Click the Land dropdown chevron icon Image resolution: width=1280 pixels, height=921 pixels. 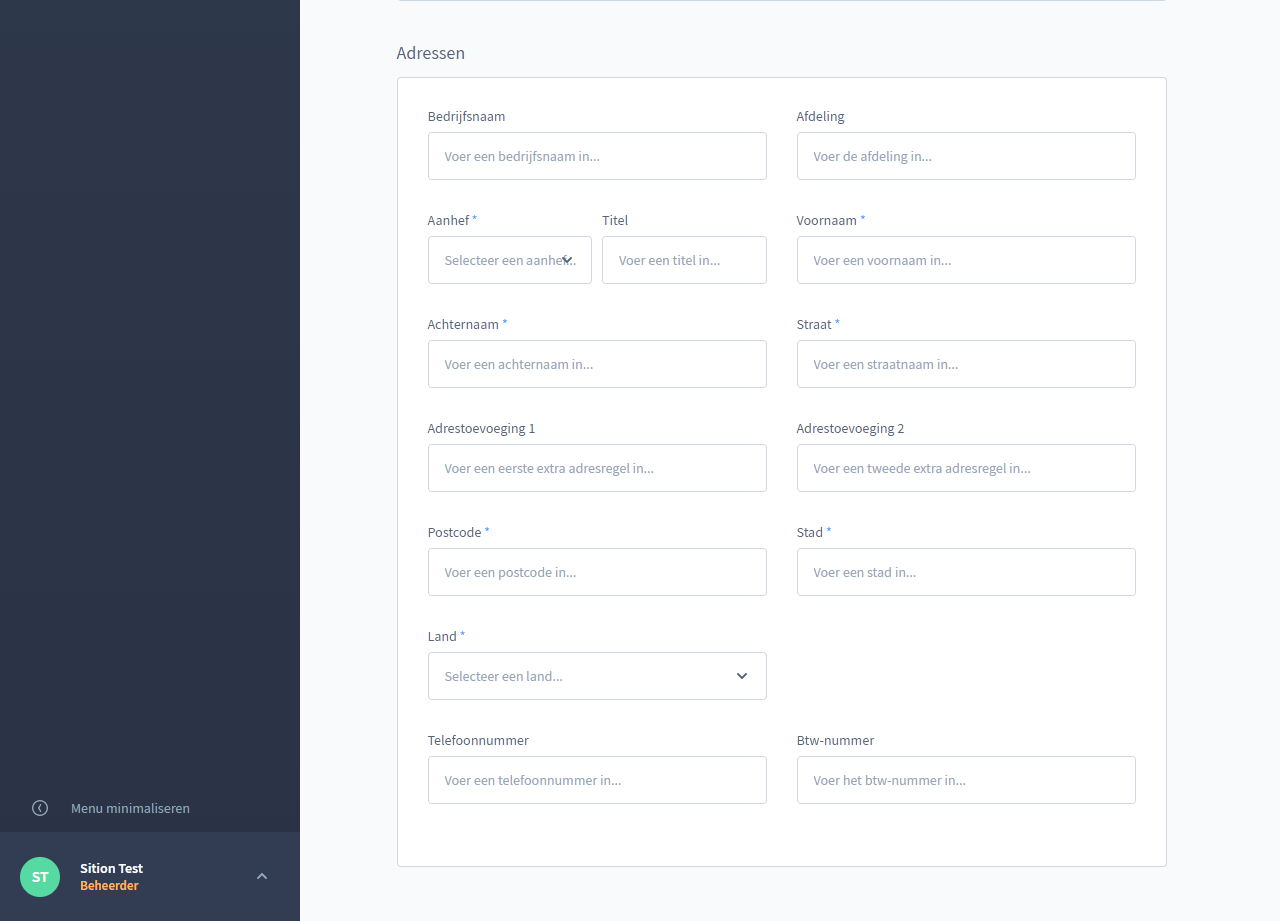[741, 676]
